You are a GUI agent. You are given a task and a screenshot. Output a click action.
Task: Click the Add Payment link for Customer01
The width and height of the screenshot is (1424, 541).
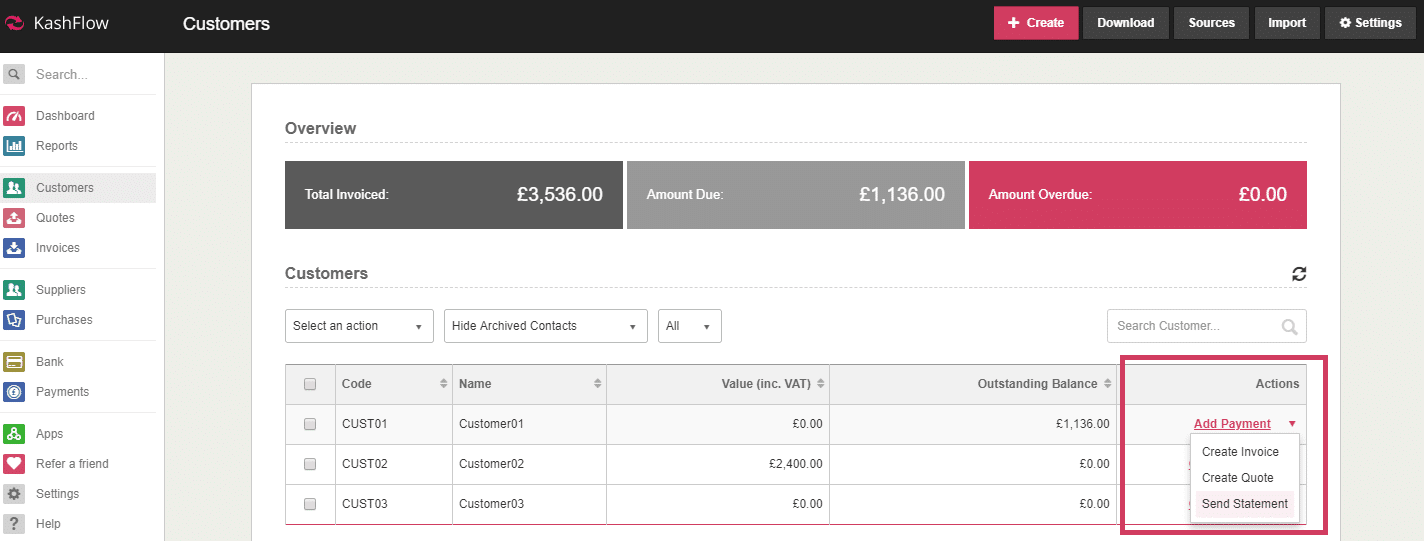[x=1232, y=424]
